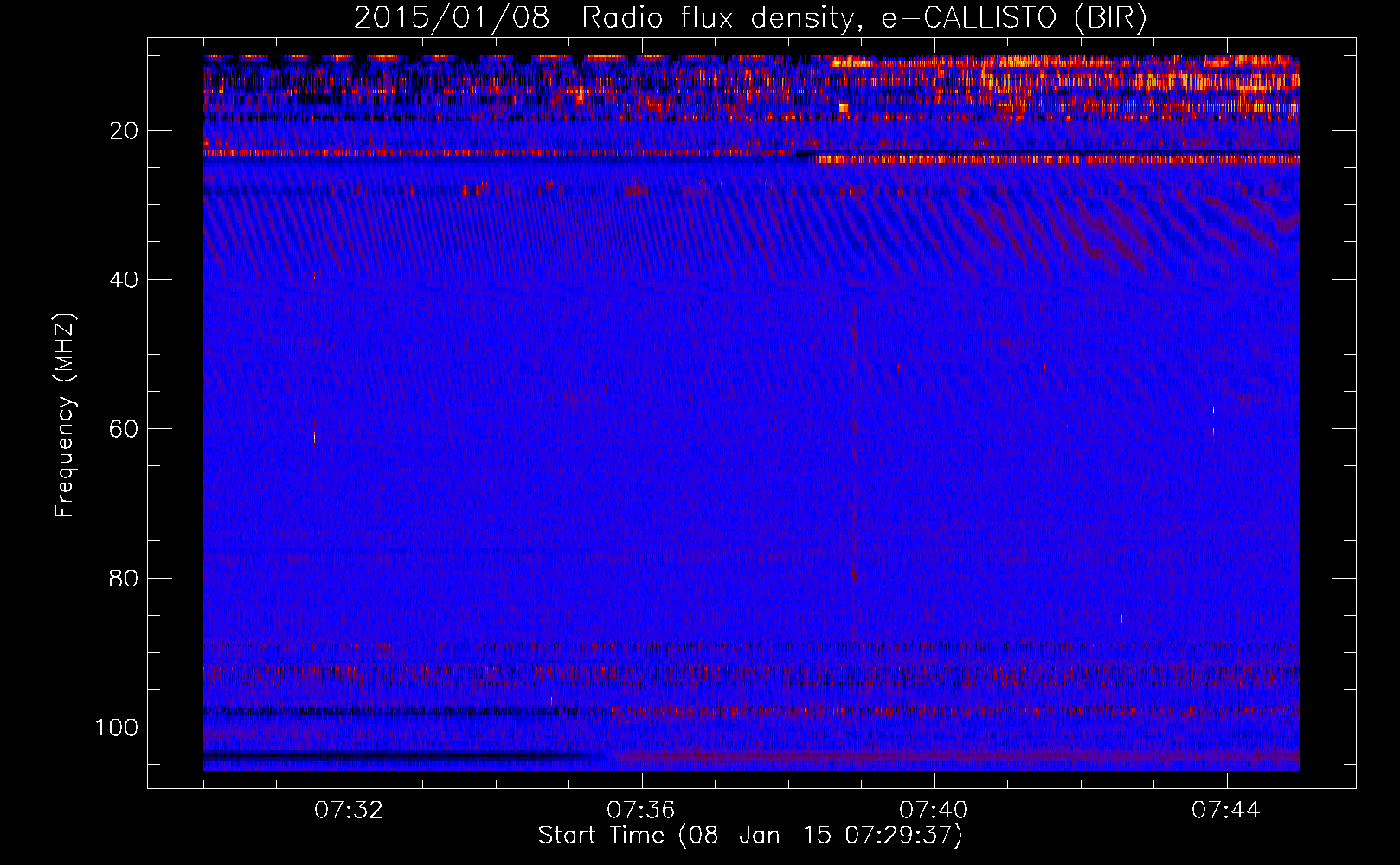Click the 07:40 time tick label

934,811
